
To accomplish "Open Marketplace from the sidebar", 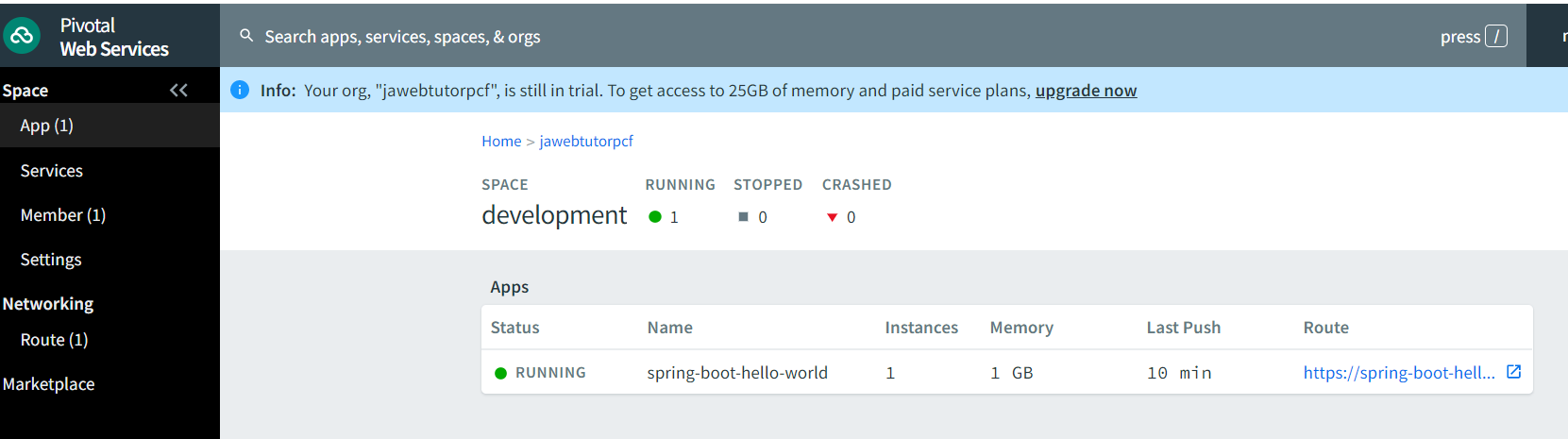I will tap(49, 384).
